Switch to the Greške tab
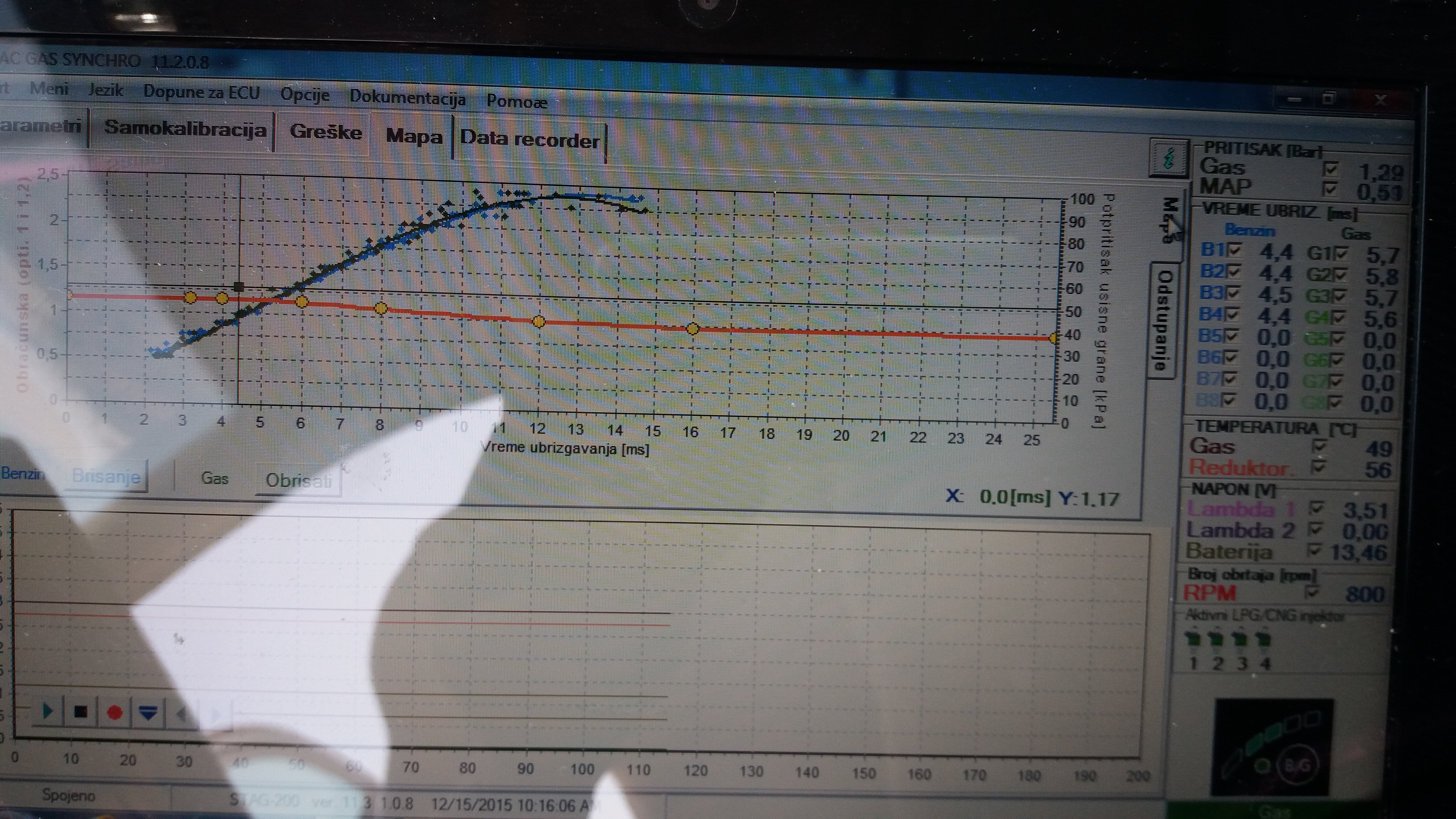Screen dimensions: 1456x819 pos(326,132)
